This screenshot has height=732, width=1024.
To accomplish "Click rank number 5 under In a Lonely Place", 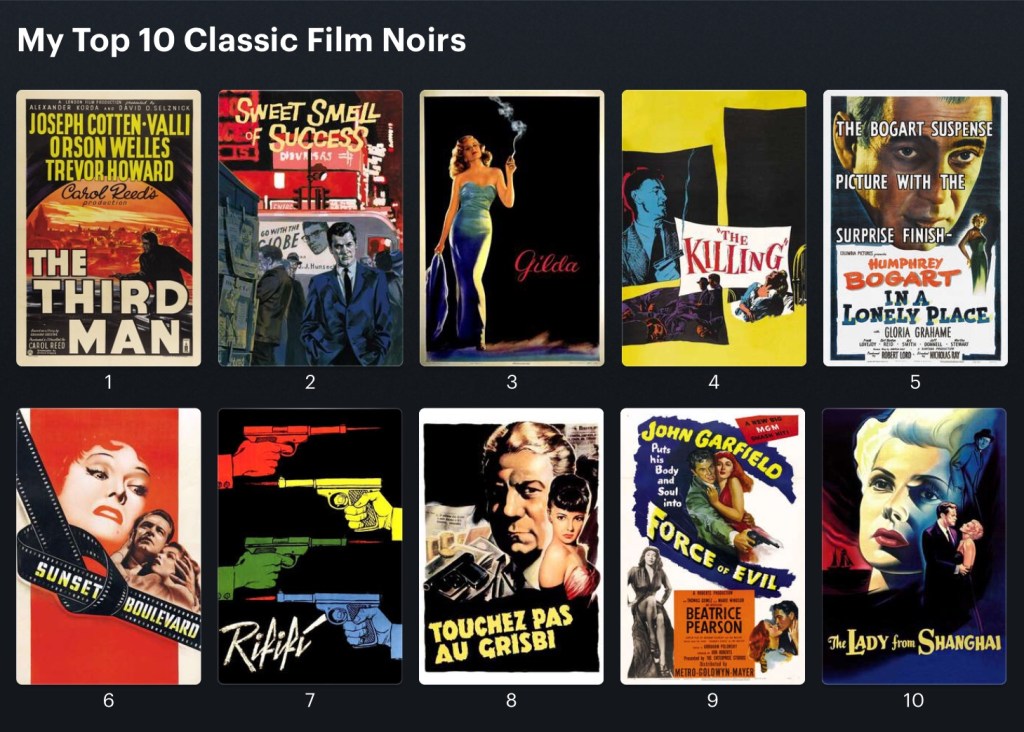I will [x=916, y=382].
